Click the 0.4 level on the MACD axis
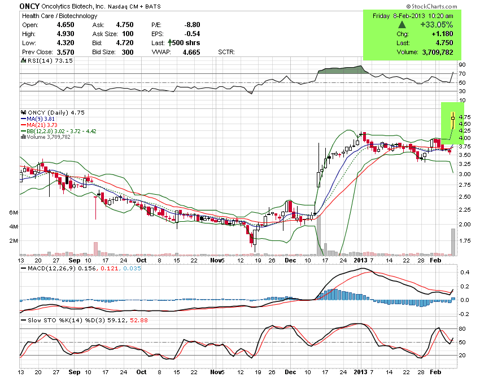Viewport: 480px width, 377px height. pyautogui.click(x=465, y=272)
